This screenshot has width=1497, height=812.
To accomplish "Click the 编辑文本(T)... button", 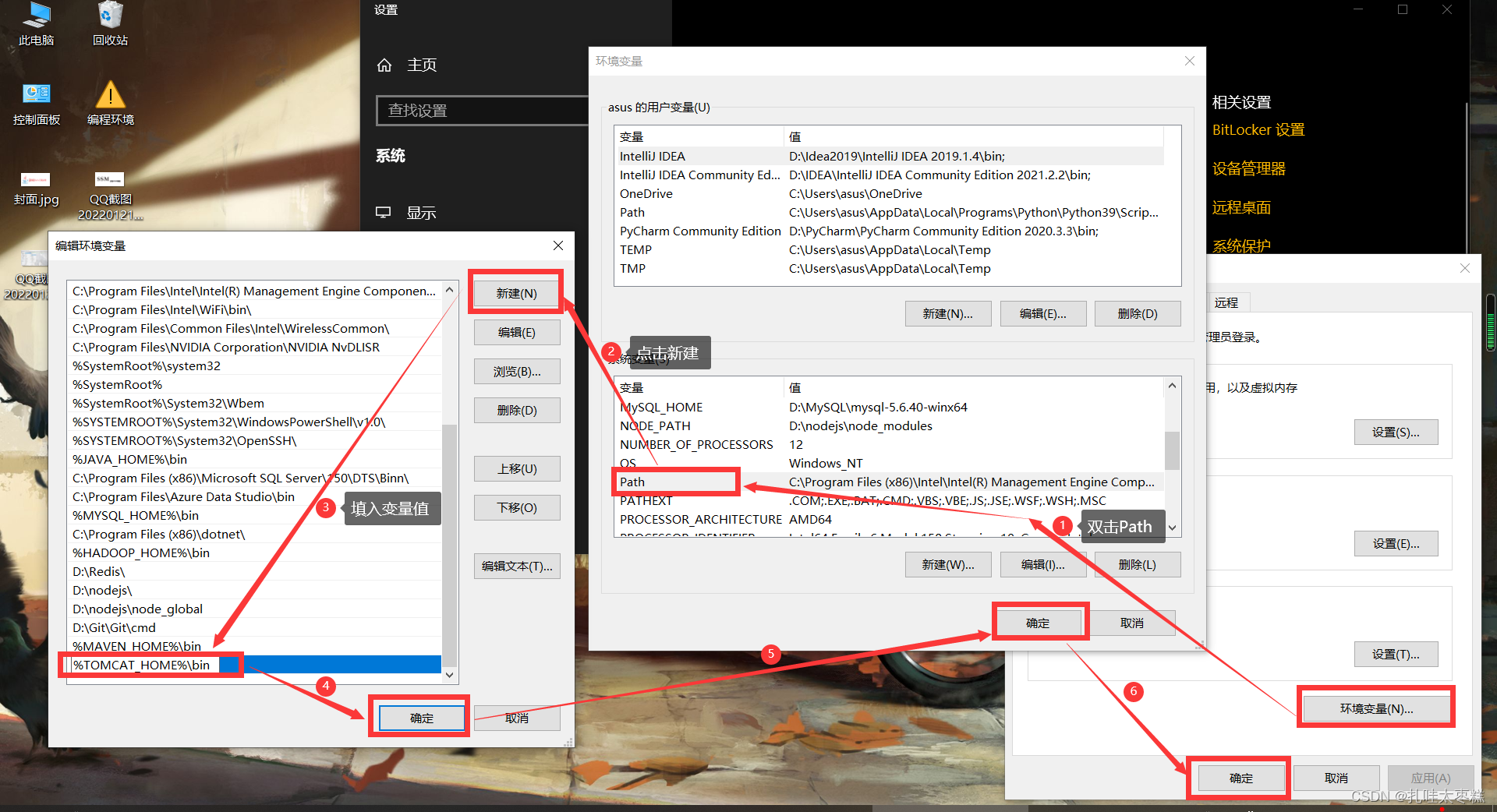I will 516,567.
